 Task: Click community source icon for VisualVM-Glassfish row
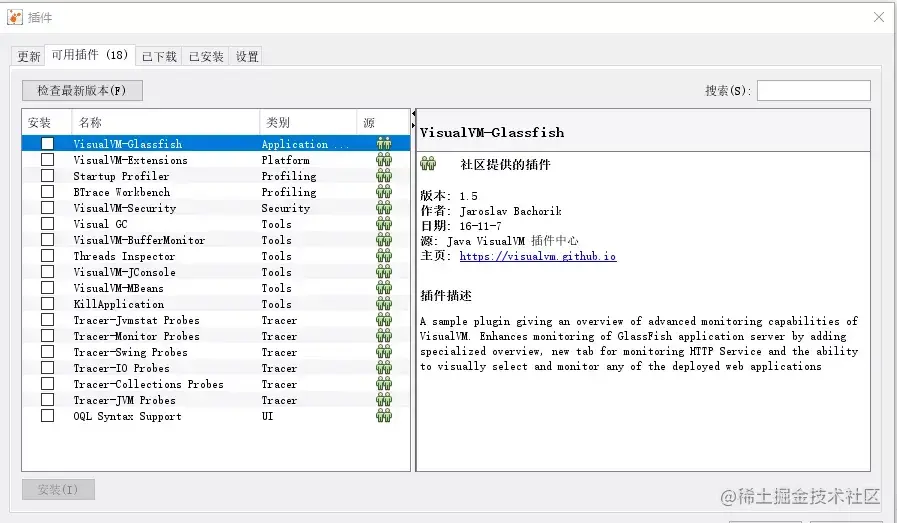[384, 144]
